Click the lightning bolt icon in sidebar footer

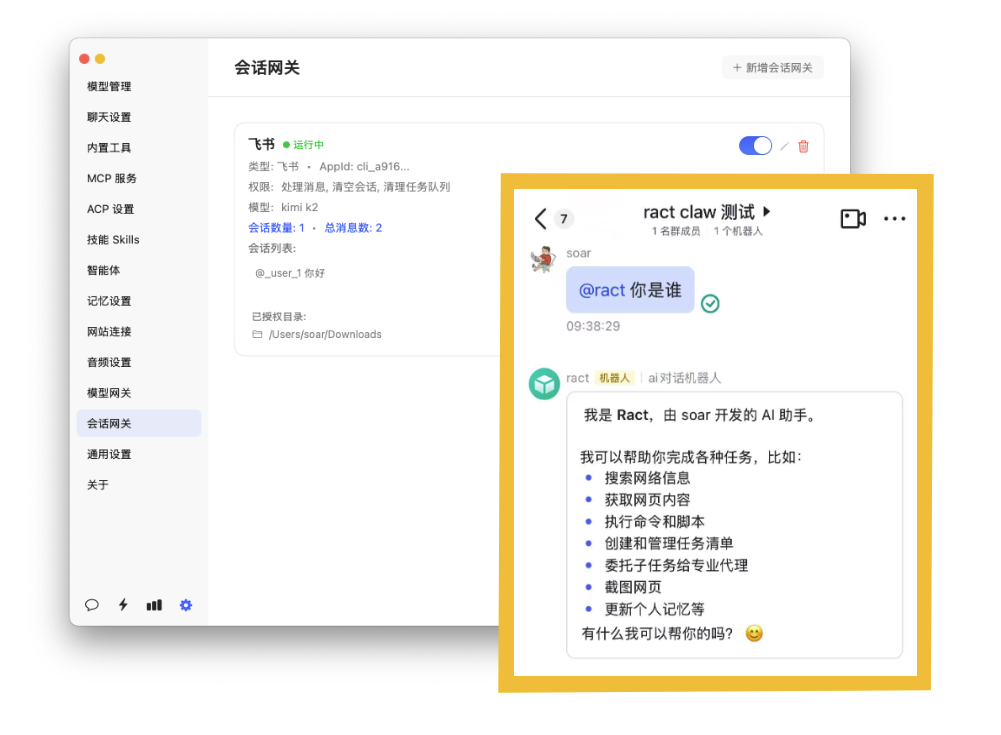click(x=123, y=605)
